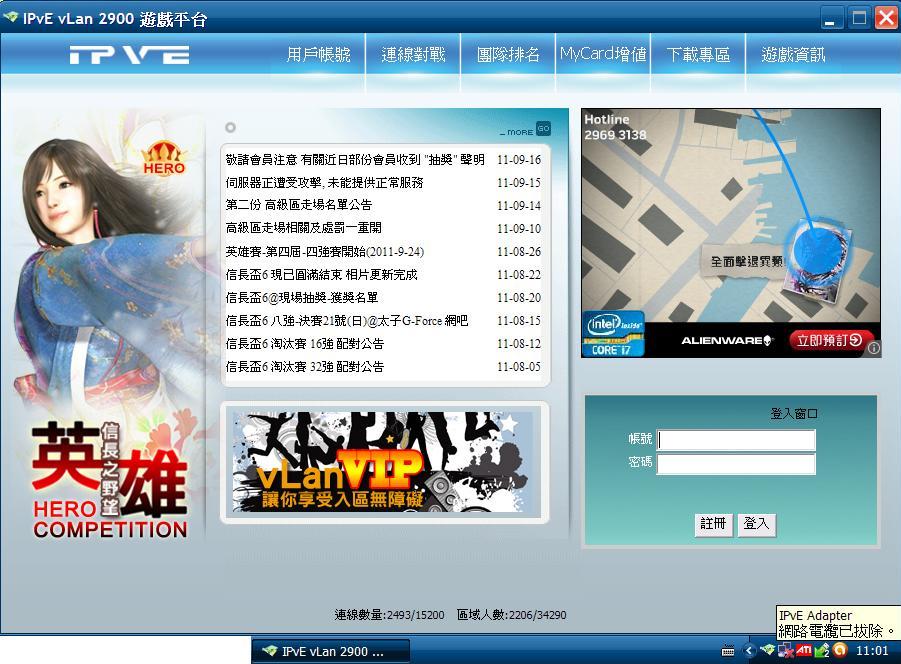This screenshot has height=664, width=901.
Task: Click the ATI tray icon
Action: [804, 650]
